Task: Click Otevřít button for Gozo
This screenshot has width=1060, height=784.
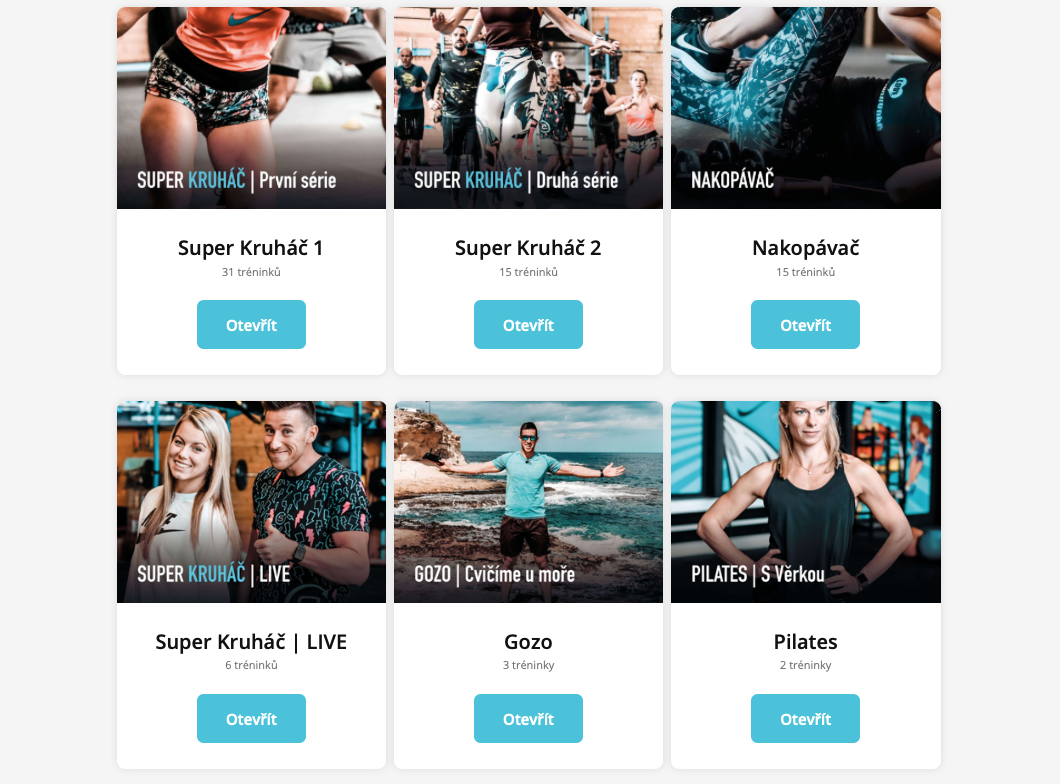Action: pos(528,718)
